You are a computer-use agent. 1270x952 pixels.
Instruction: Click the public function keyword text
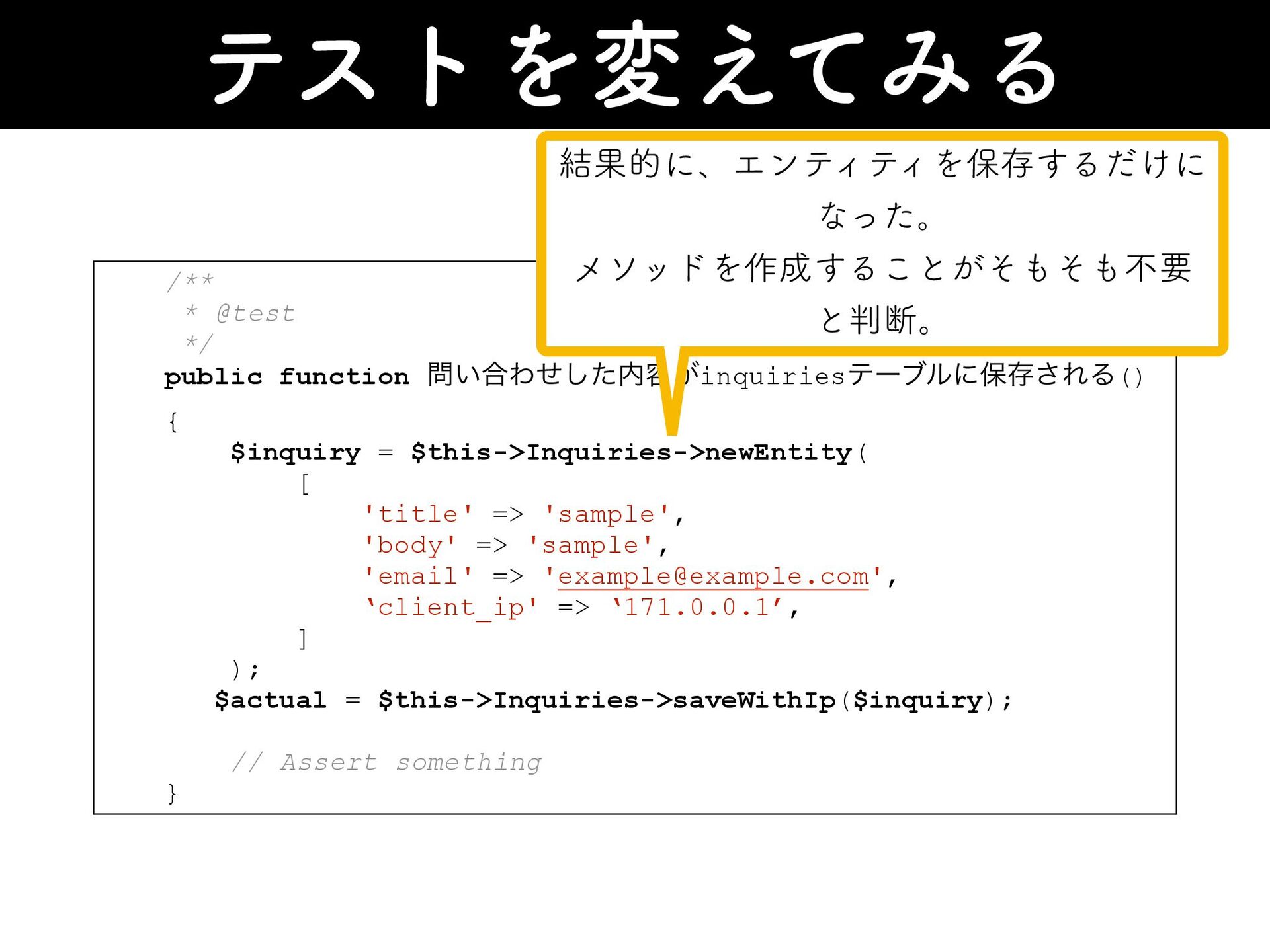286,377
